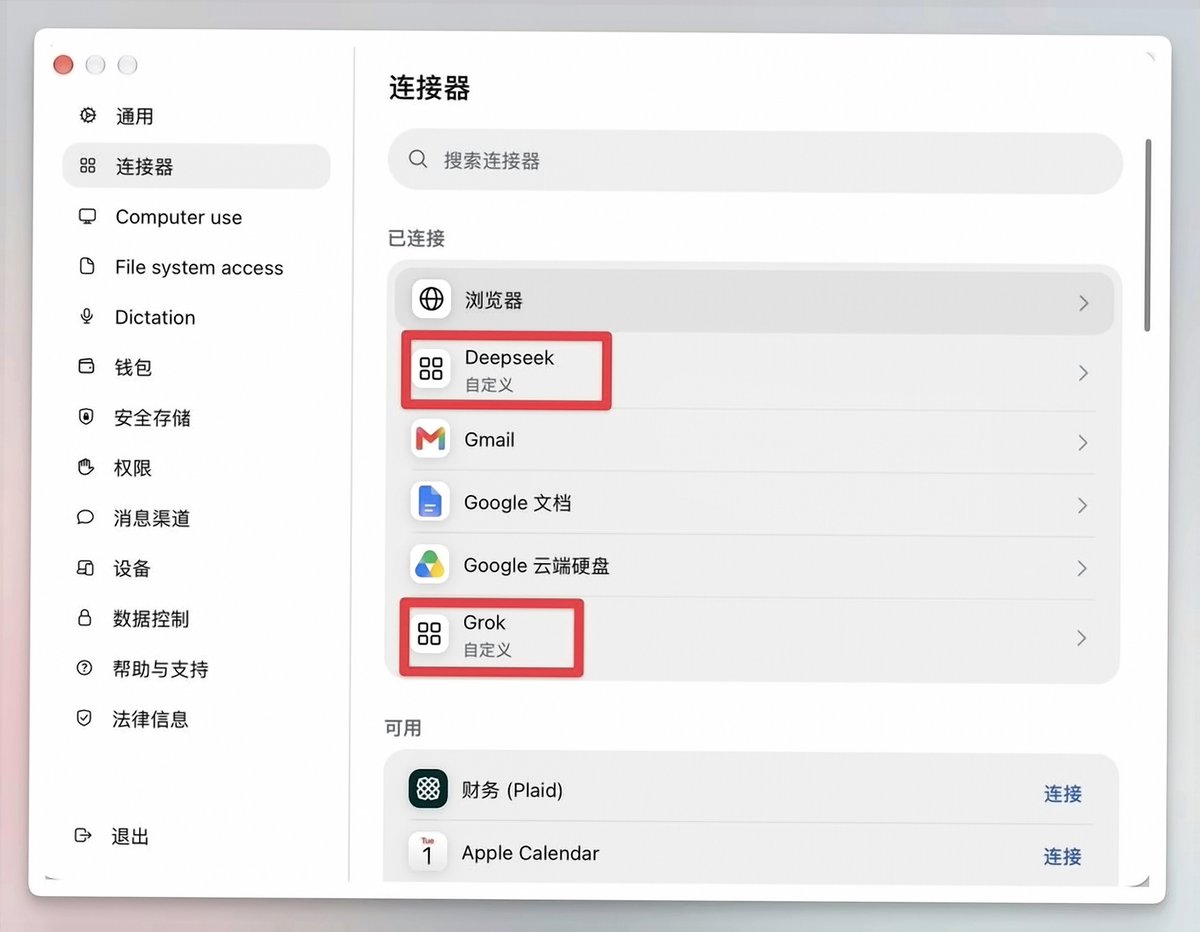Click the Plaid finance icon
The image size is (1200, 932).
point(428,789)
